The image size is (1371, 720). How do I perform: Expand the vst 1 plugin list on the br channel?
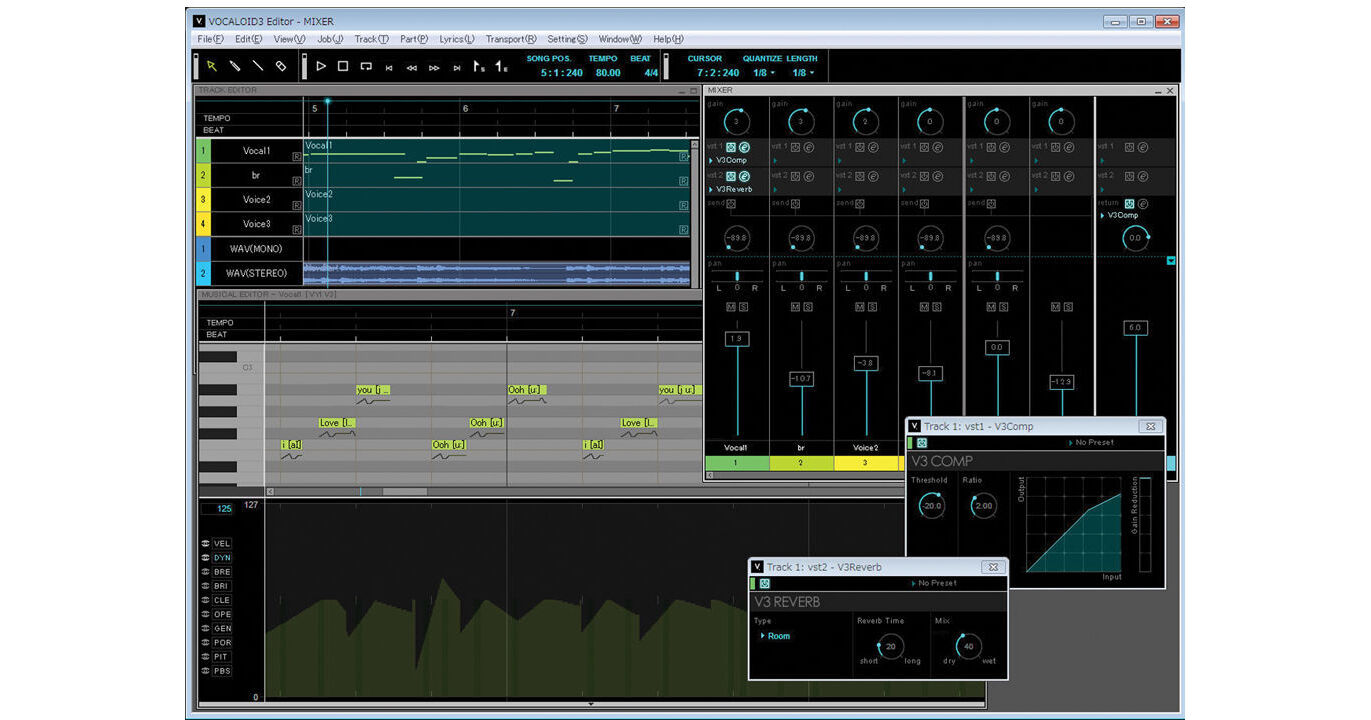click(x=775, y=160)
